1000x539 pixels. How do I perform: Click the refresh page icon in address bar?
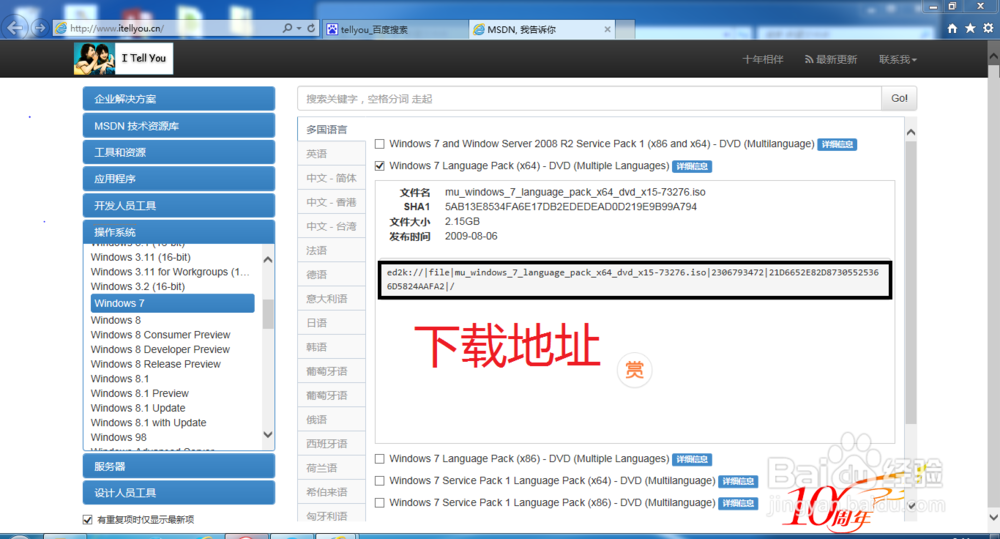pos(311,28)
